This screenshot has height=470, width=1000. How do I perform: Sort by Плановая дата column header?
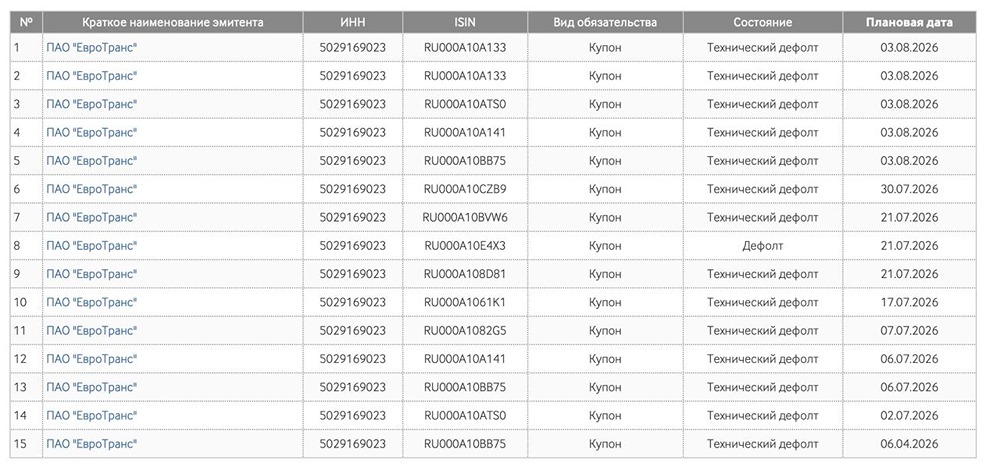point(909,22)
